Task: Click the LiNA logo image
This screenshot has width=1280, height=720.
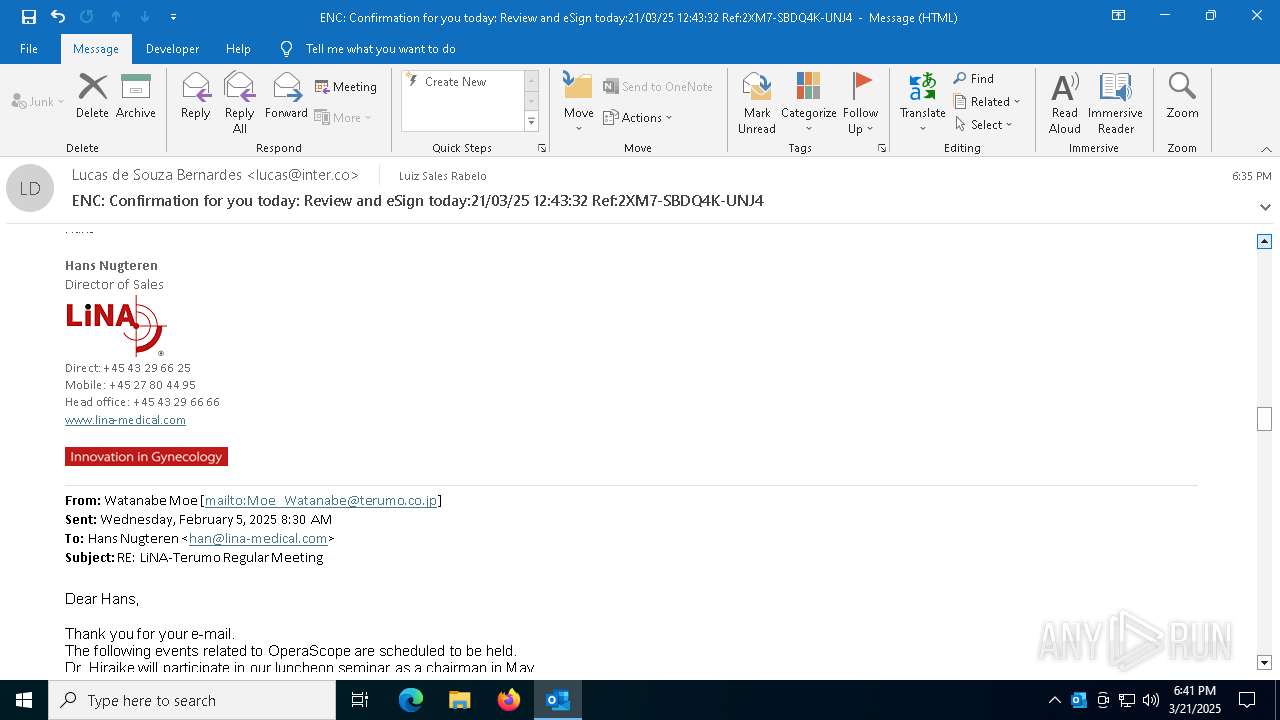Action: pos(116,325)
